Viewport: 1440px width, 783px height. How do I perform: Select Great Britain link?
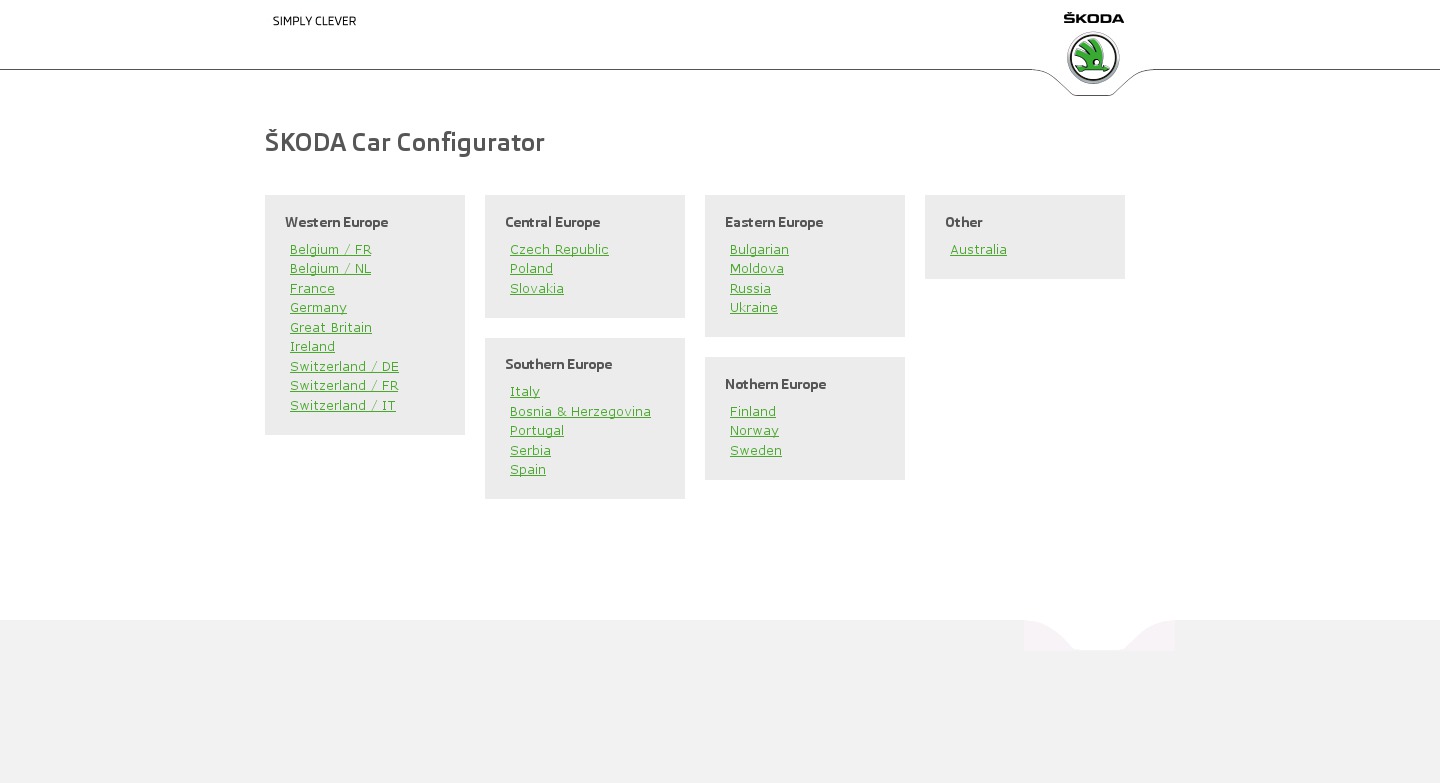(331, 327)
